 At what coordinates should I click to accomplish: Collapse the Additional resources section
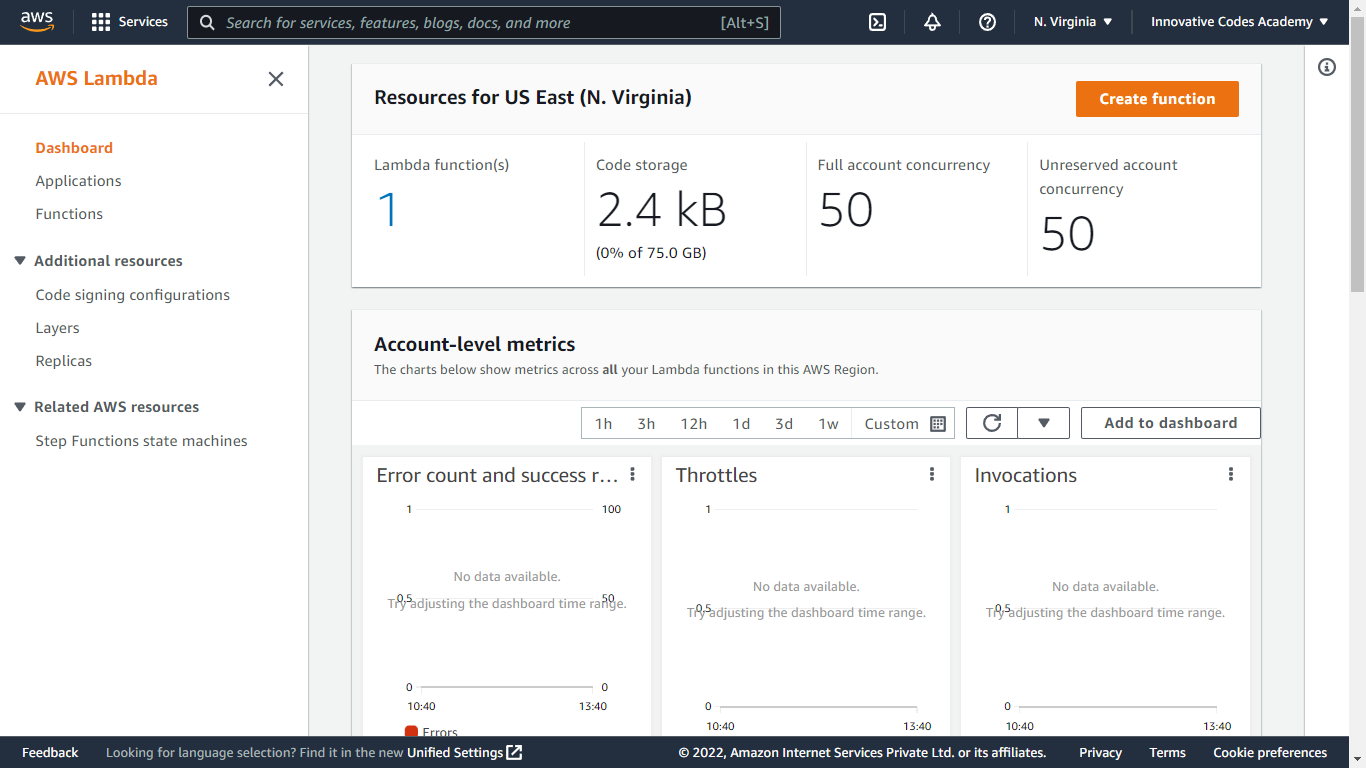[19, 261]
